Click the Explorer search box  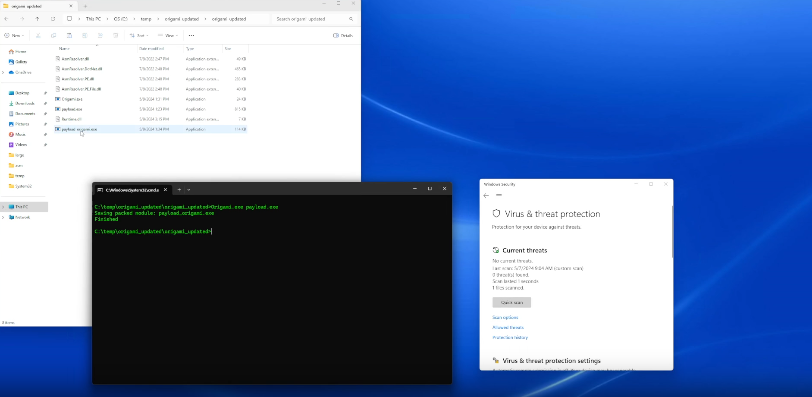(x=315, y=19)
